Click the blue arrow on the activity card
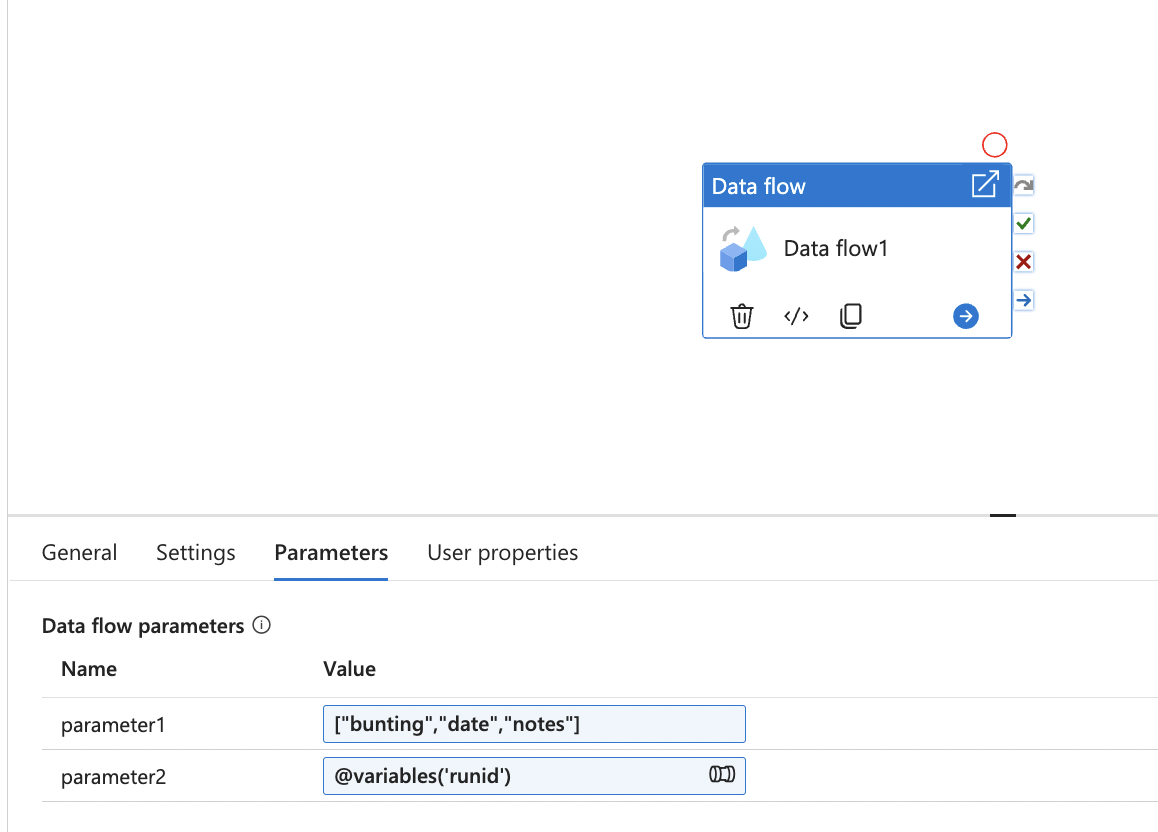The image size is (1158, 832). point(965,316)
